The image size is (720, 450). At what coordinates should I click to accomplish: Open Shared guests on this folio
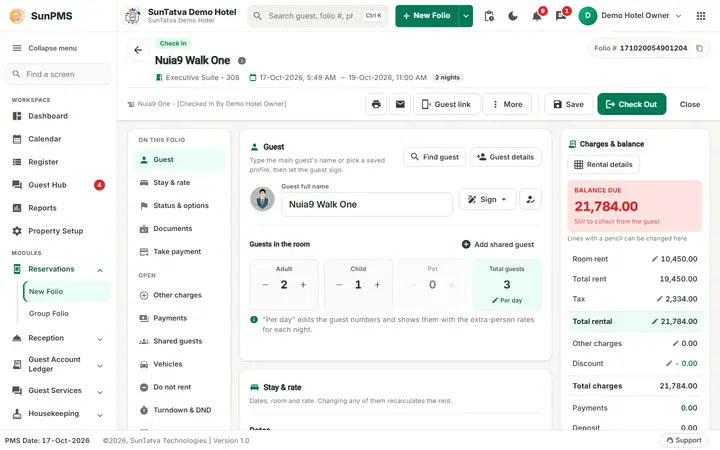(179, 341)
